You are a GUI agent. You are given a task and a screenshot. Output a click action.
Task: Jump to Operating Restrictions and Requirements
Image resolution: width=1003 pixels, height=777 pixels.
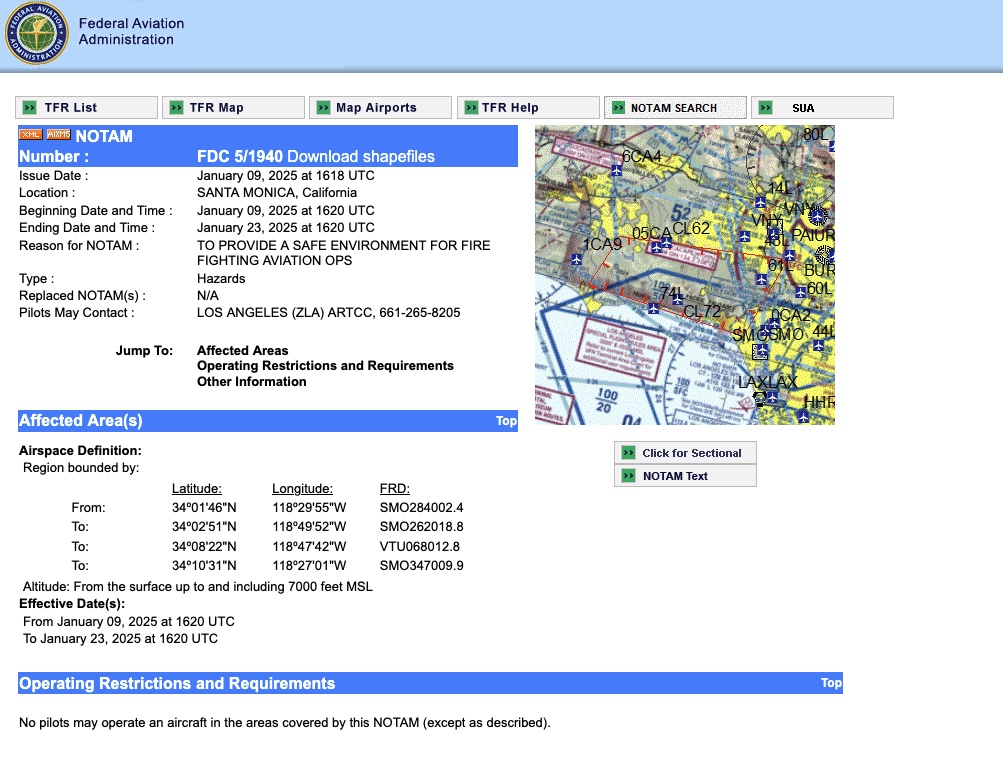325,366
